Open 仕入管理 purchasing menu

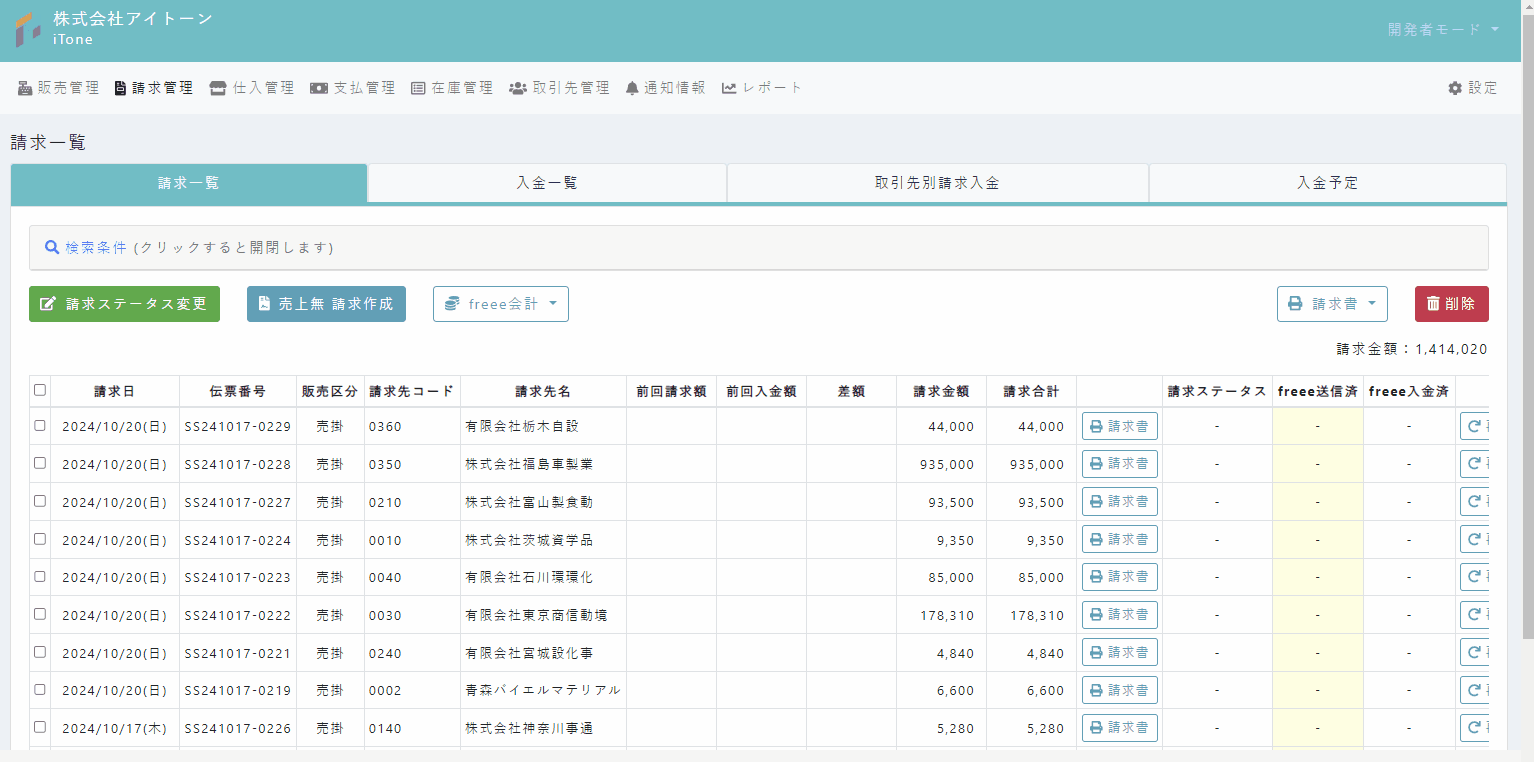pyautogui.click(x=252, y=88)
